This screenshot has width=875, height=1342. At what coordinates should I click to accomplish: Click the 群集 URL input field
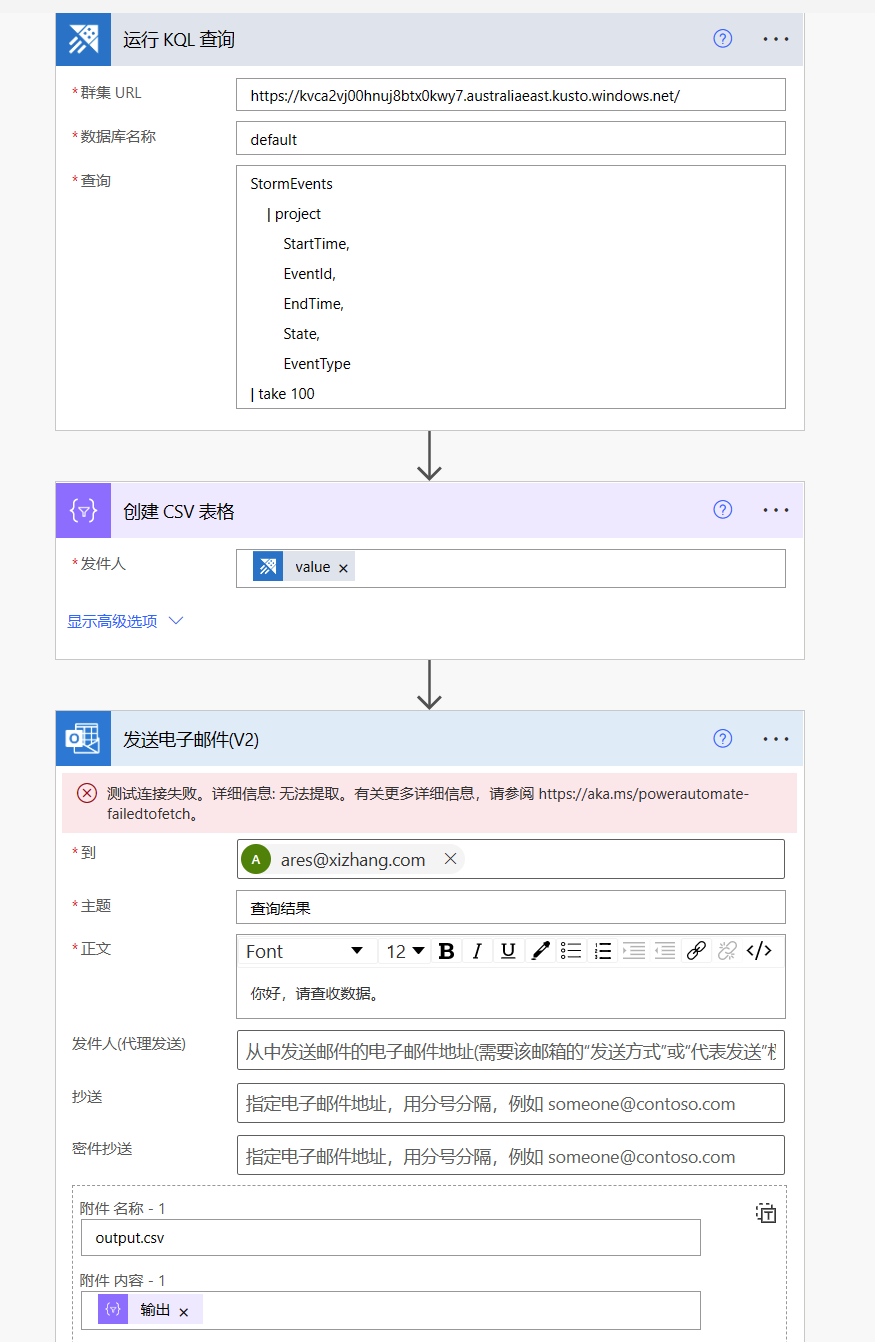511,95
